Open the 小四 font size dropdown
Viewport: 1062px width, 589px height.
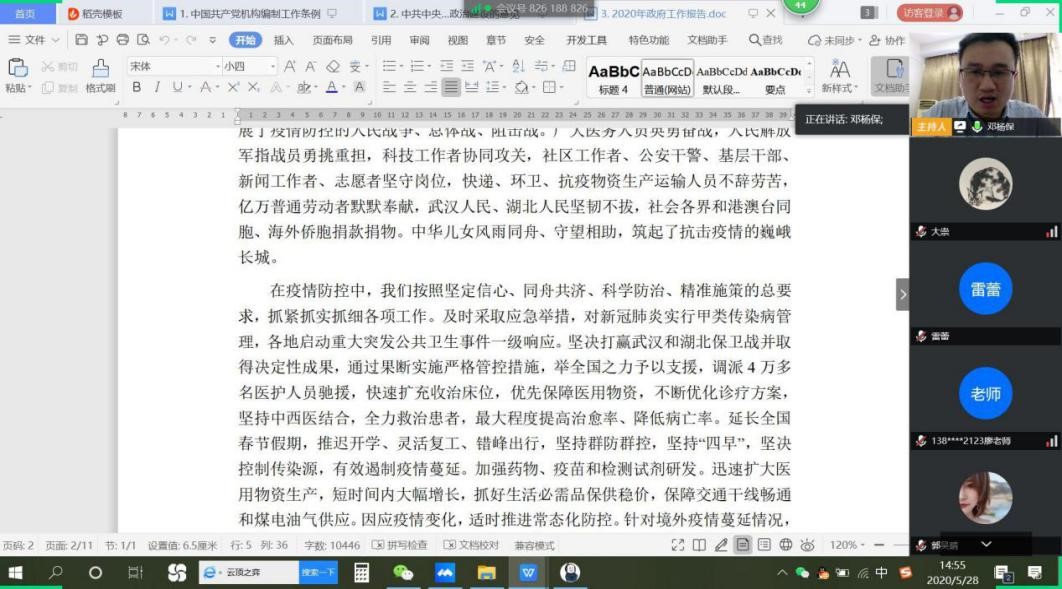pos(272,66)
